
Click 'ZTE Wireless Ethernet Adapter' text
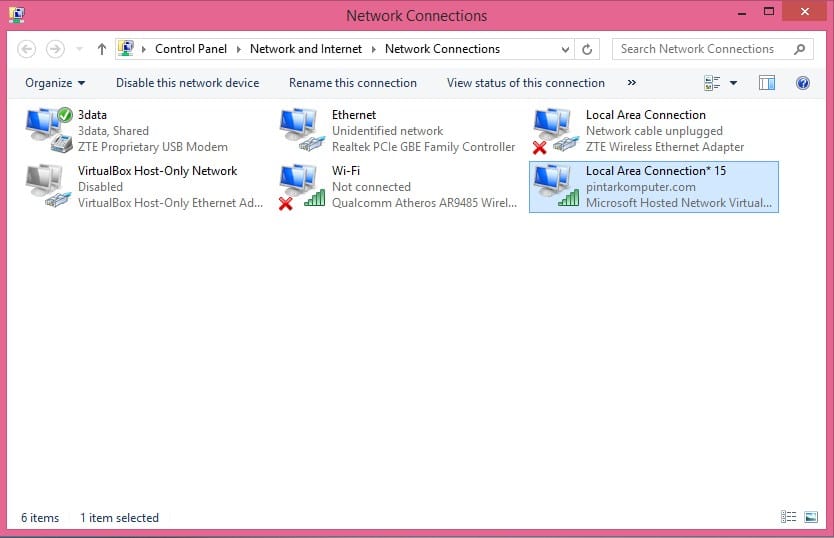pyautogui.click(x=665, y=147)
